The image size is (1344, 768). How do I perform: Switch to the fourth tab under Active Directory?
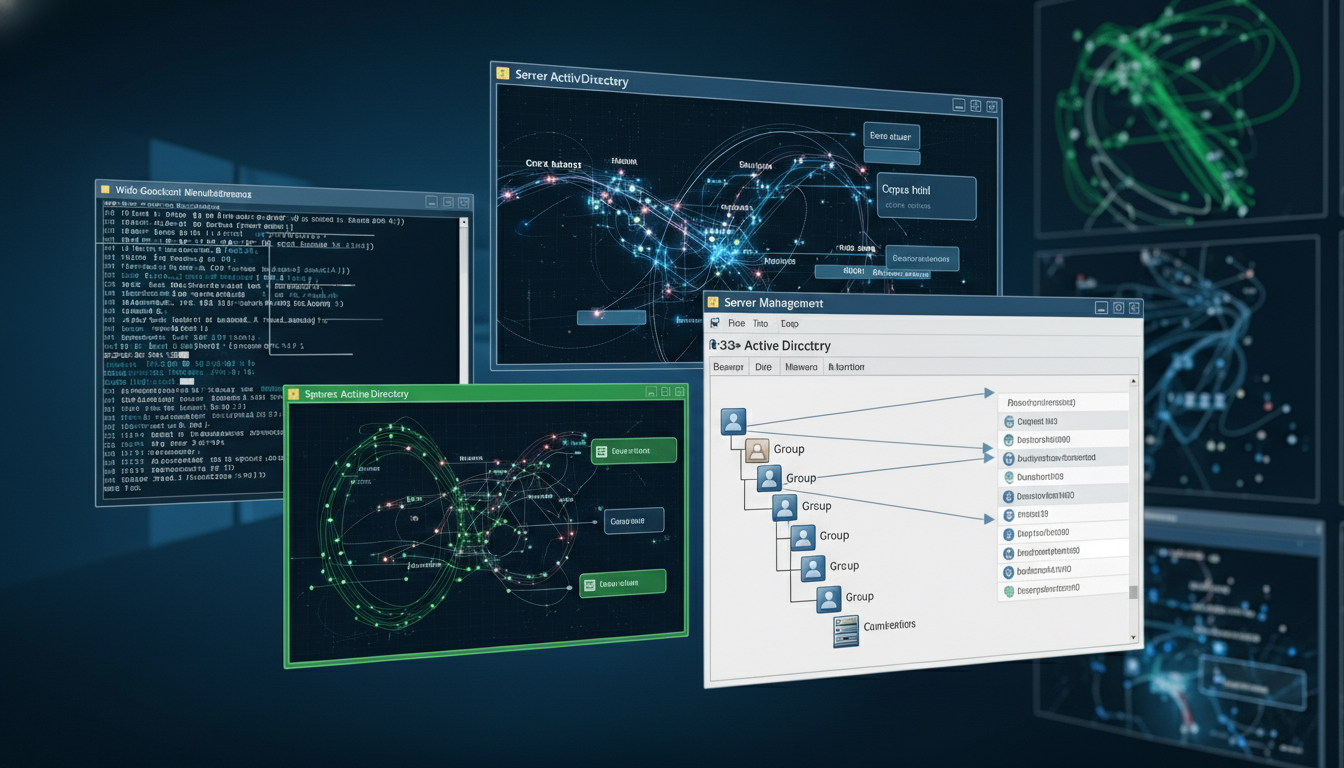tap(846, 367)
